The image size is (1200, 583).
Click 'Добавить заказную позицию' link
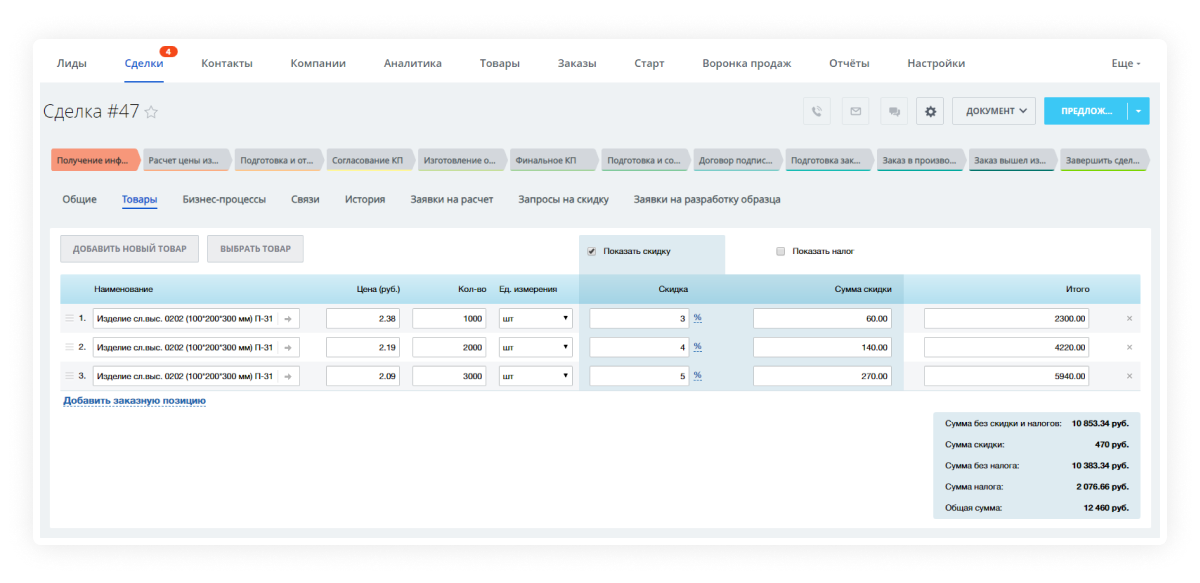tap(134, 400)
